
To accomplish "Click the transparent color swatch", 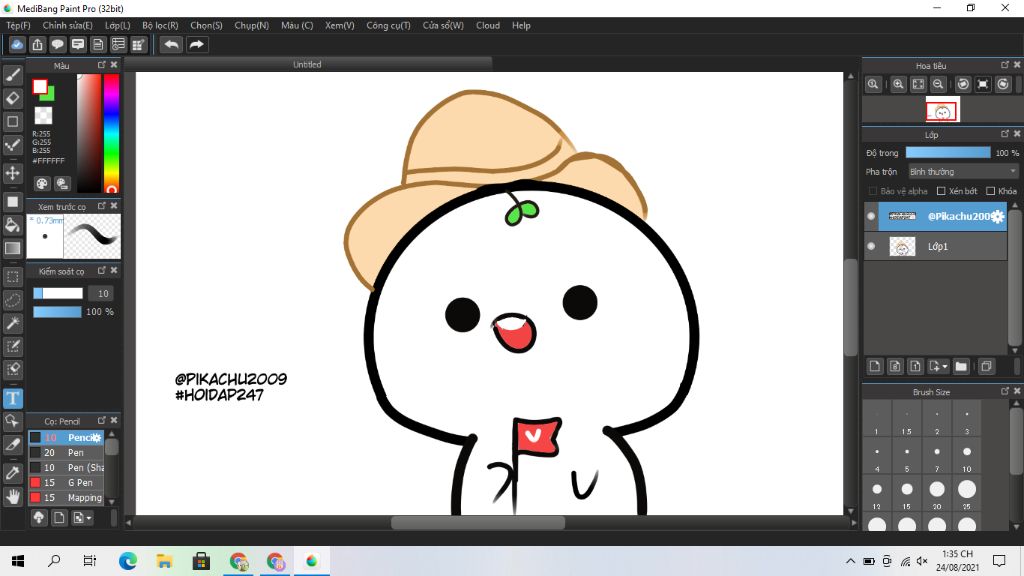I will 43,116.
